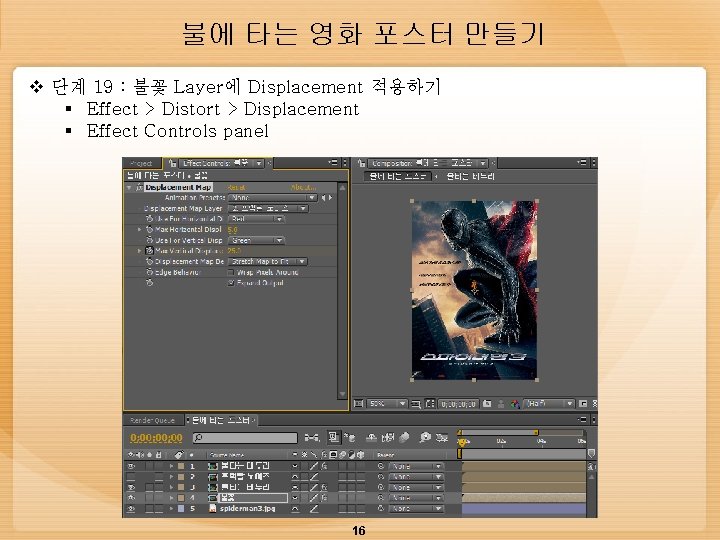The image size is (720, 540).
Task: Hide the spiderman3.jpg layer via eye icon
Action: [x=131, y=508]
